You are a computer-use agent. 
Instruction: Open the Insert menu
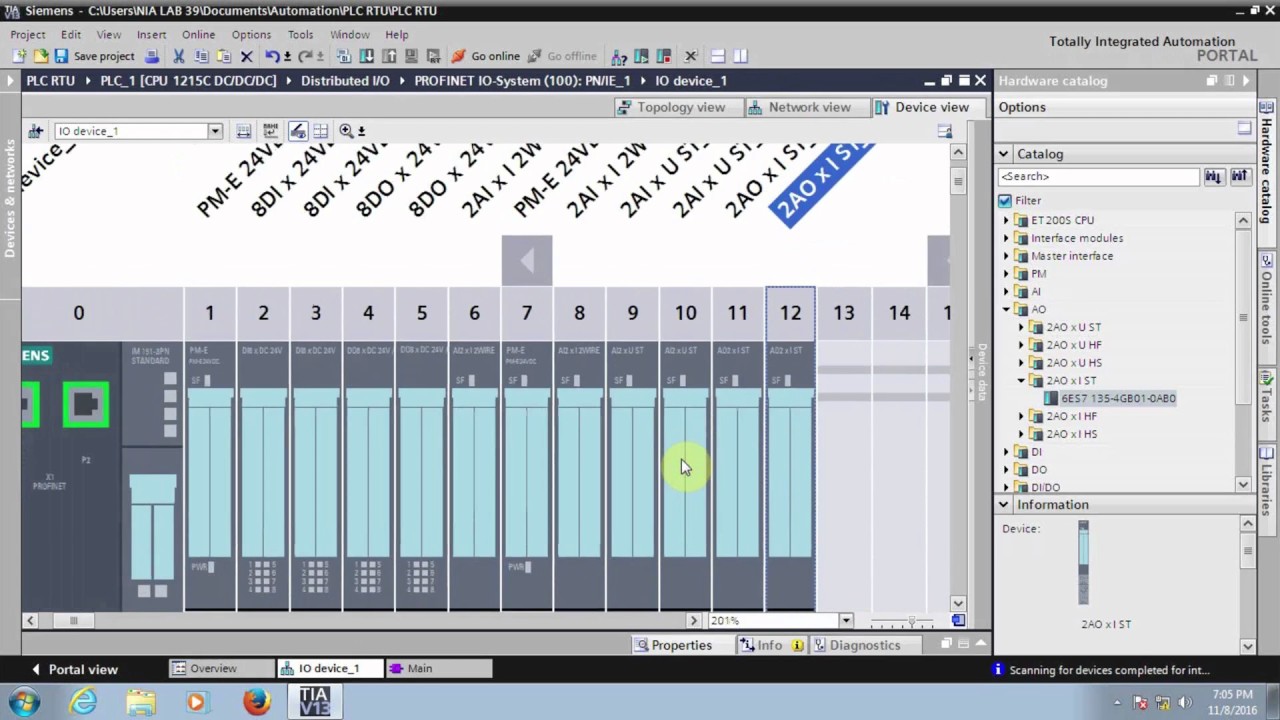(x=151, y=34)
